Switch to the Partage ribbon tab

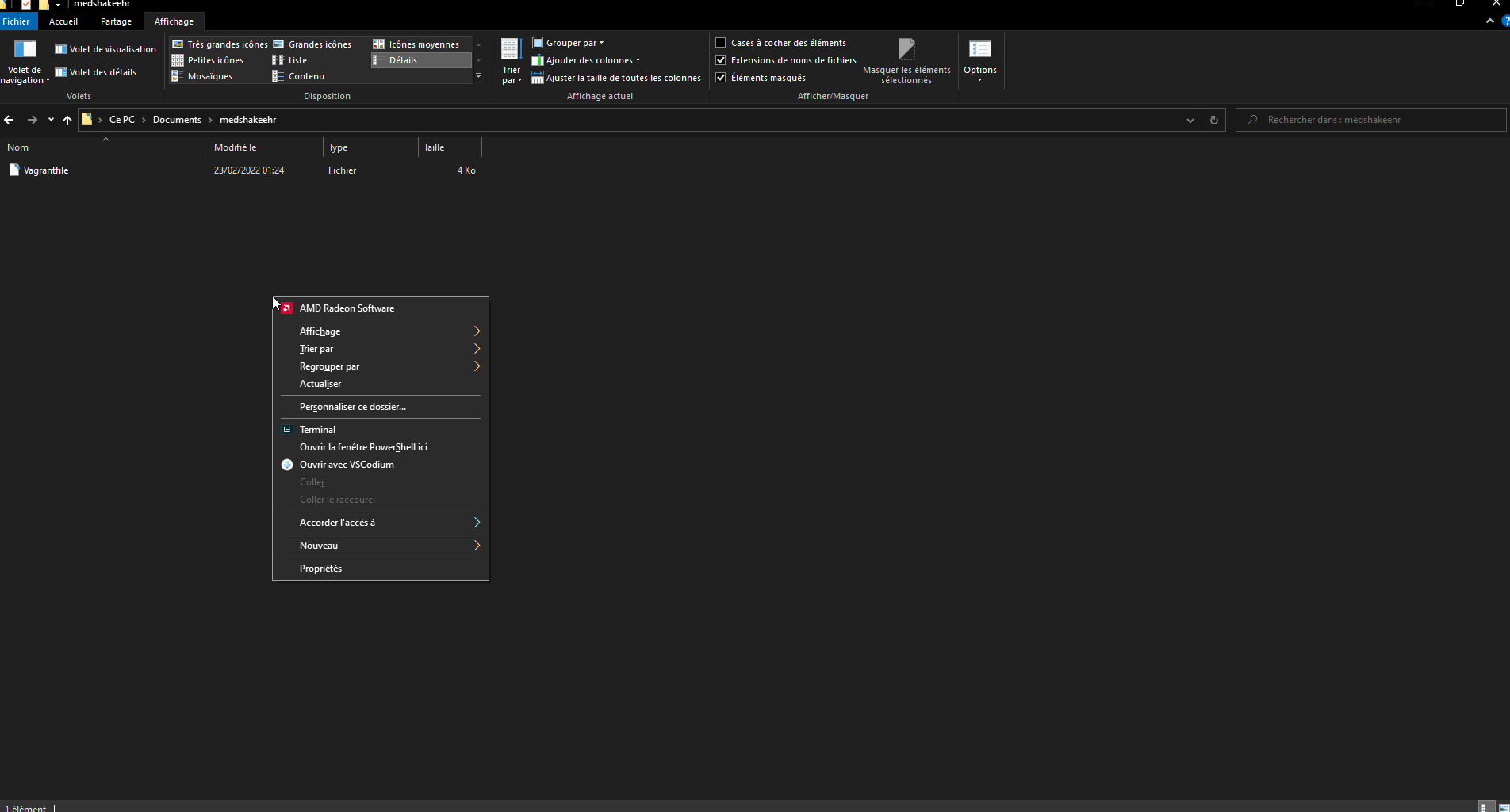116,21
